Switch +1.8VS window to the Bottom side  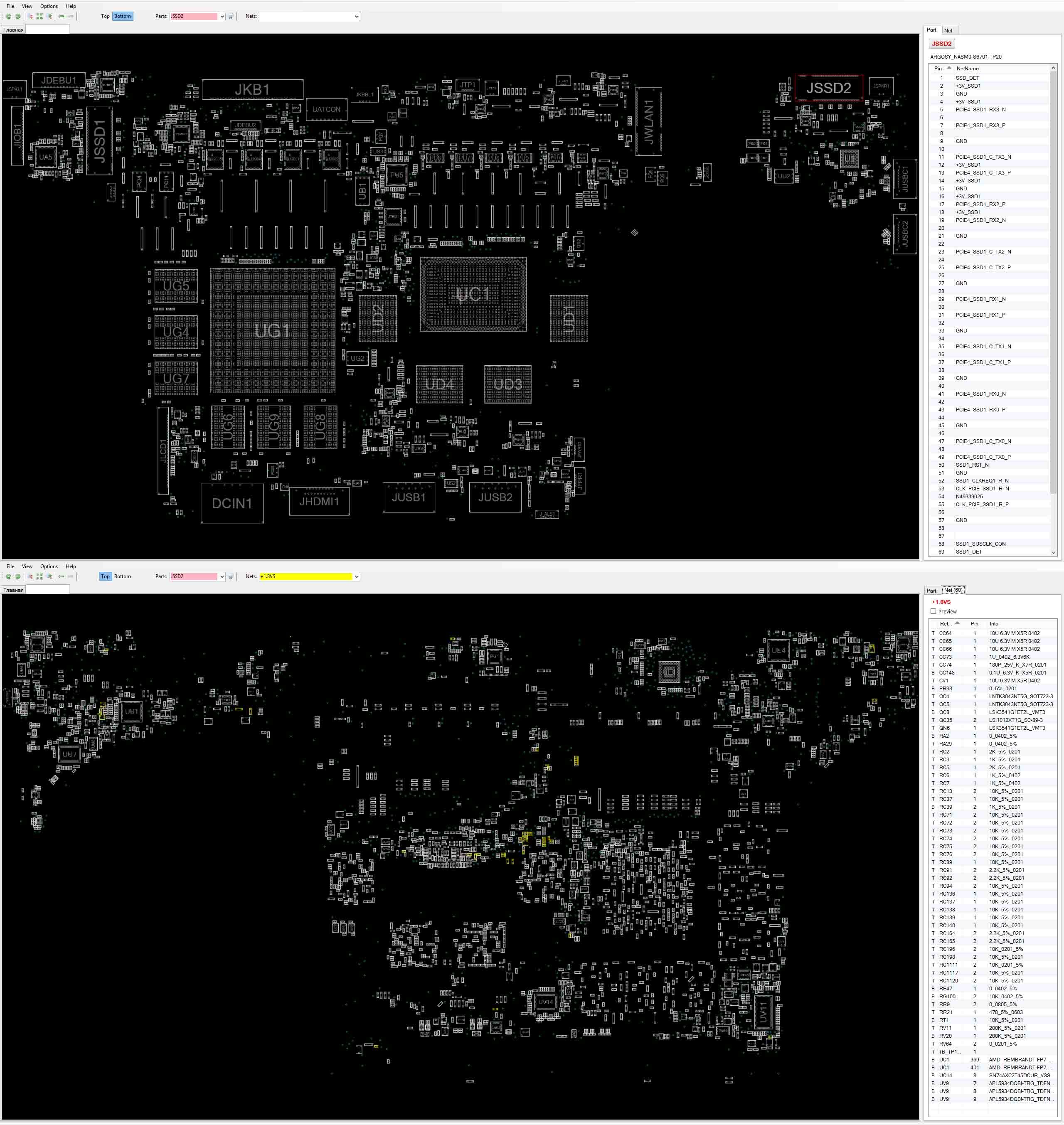pyautogui.click(x=123, y=577)
